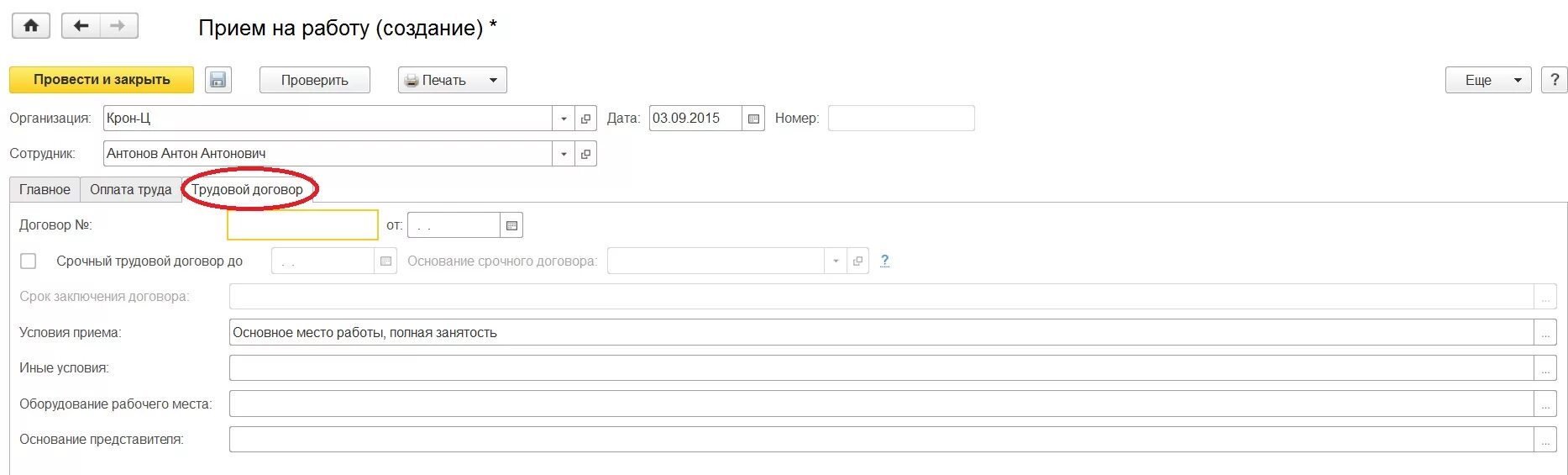Open ellipsis editor for Условия приема
Viewport: 1568px width, 475px height.
(x=1545, y=333)
